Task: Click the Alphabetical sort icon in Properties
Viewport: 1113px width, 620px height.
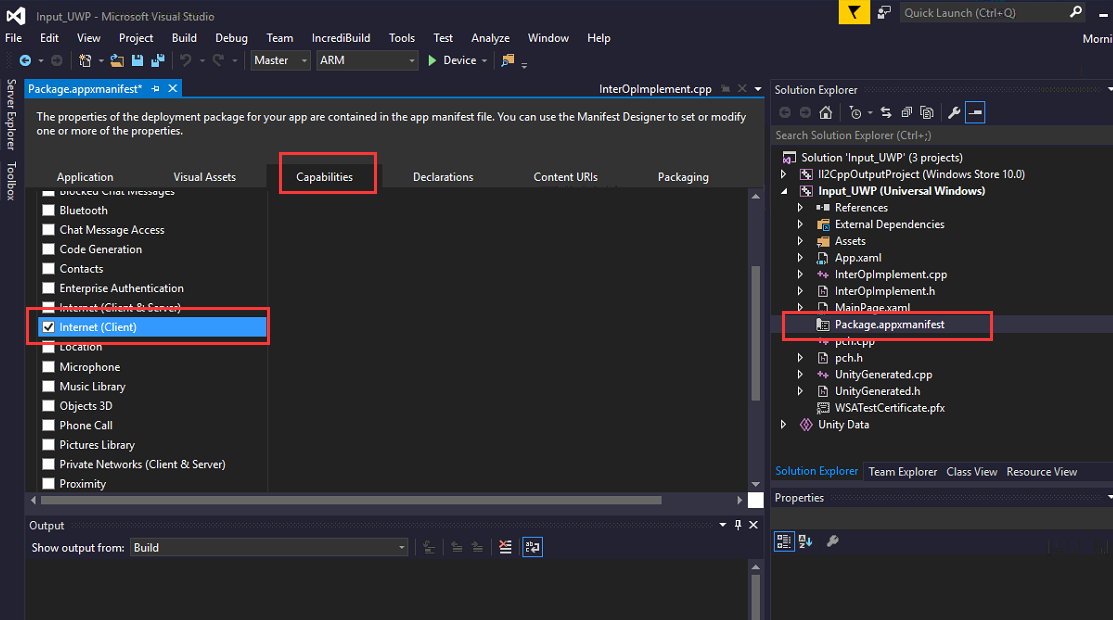Action: pos(806,541)
